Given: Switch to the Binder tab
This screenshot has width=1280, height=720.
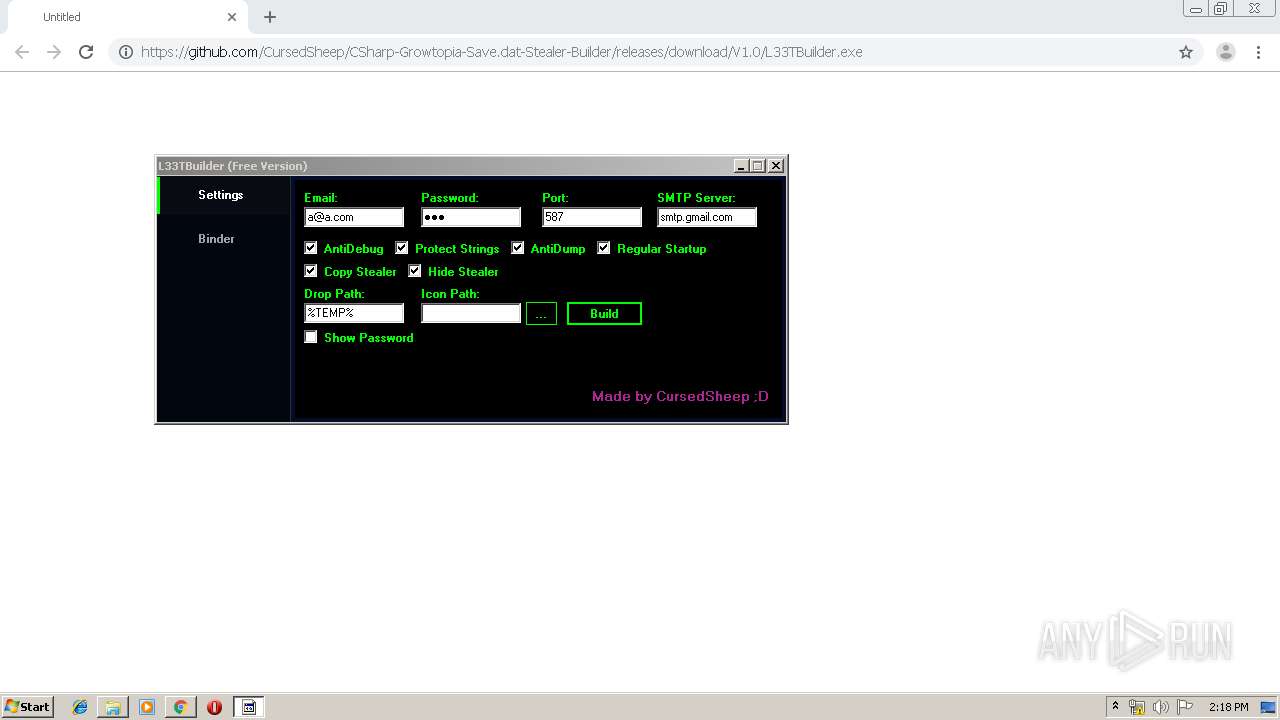Looking at the screenshot, I should (x=216, y=239).
